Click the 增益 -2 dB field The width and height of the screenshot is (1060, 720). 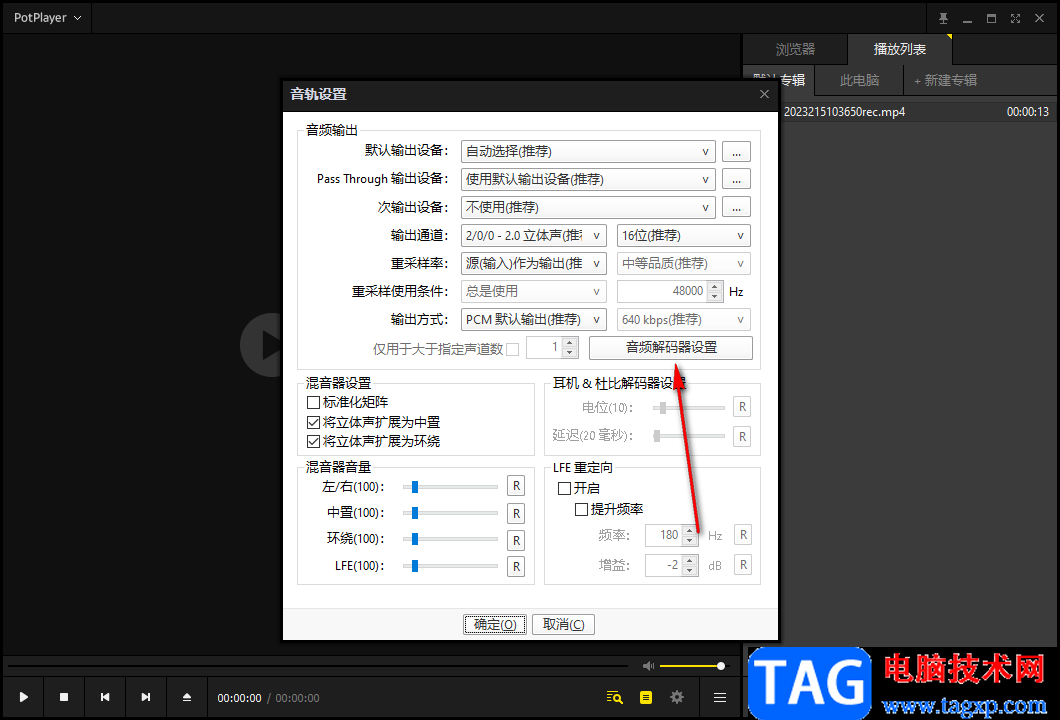pos(664,565)
